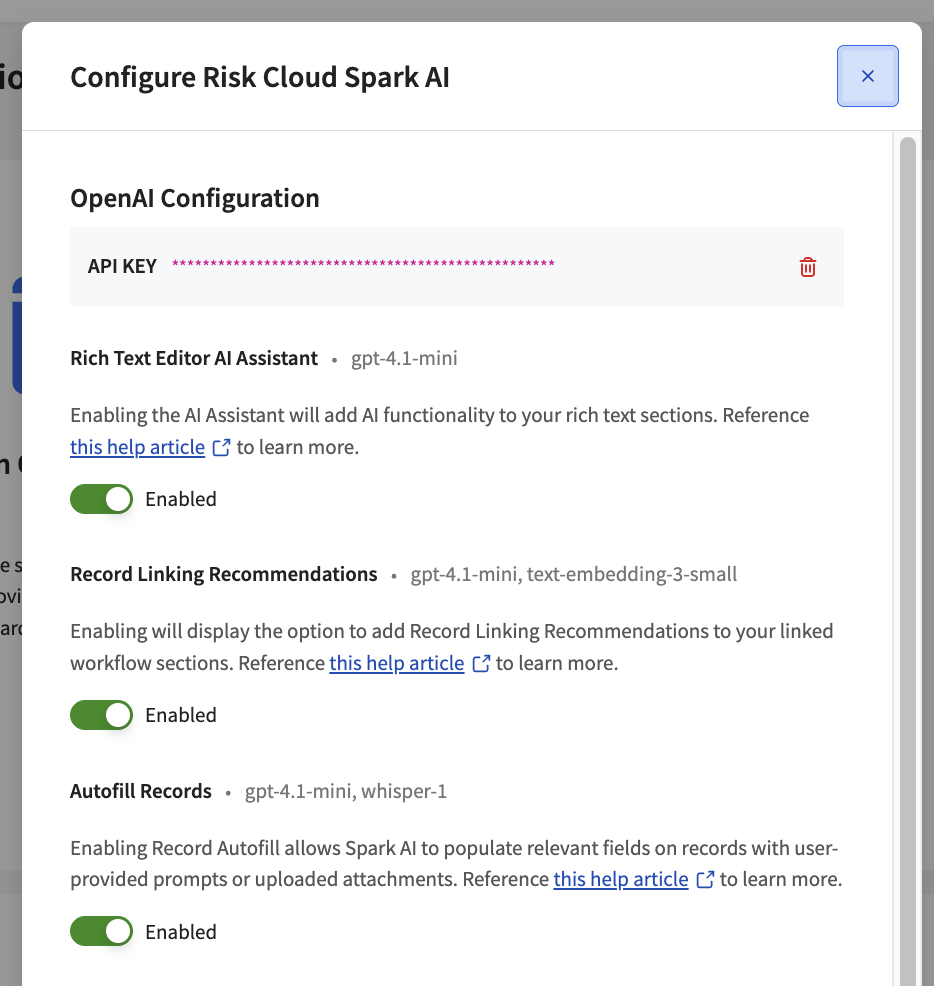Click external link icon after Rich Text help article
Screen dimensions: 934x986
(x=222, y=448)
